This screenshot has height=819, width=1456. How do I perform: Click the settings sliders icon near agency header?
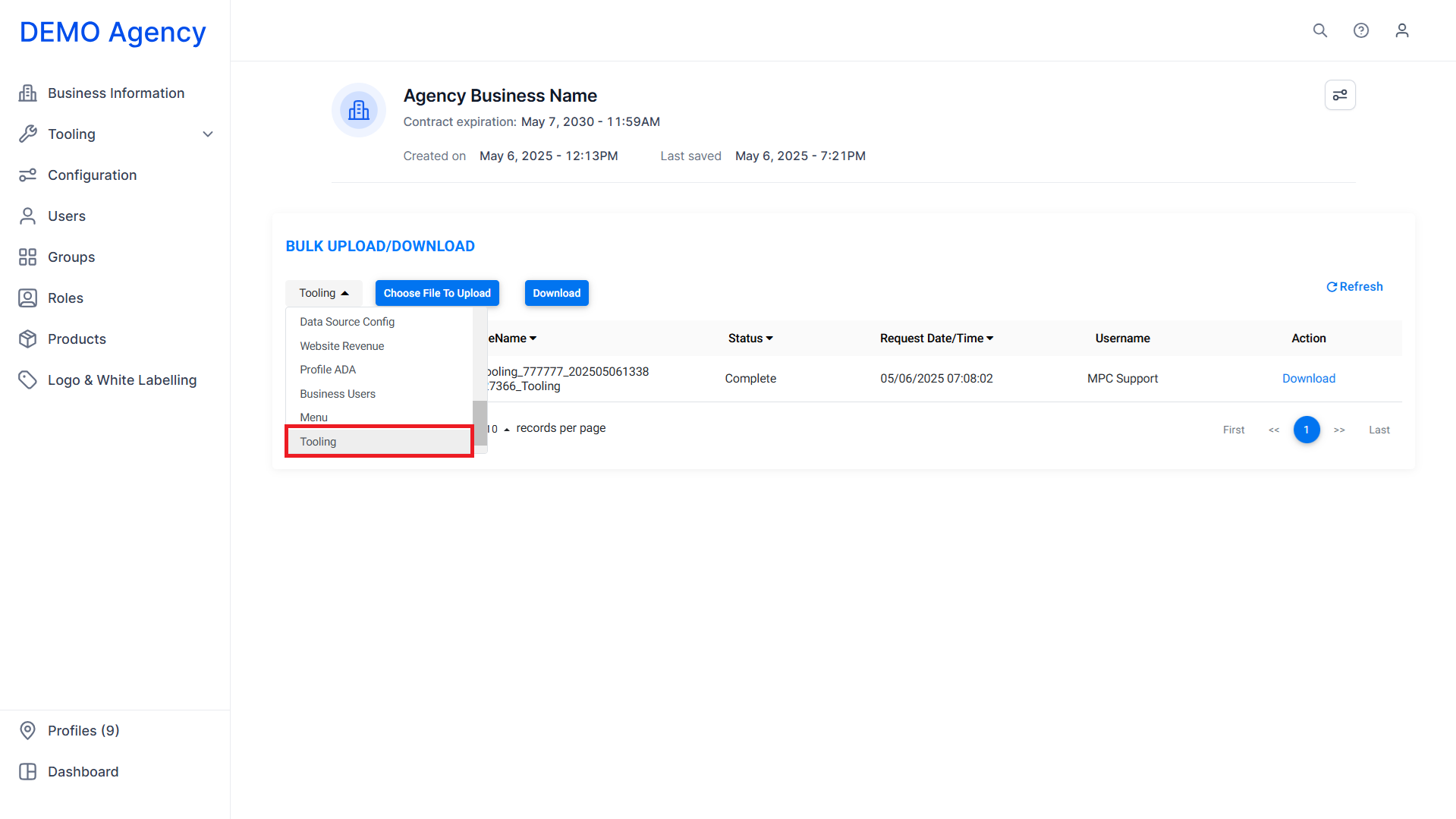(x=1340, y=95)
